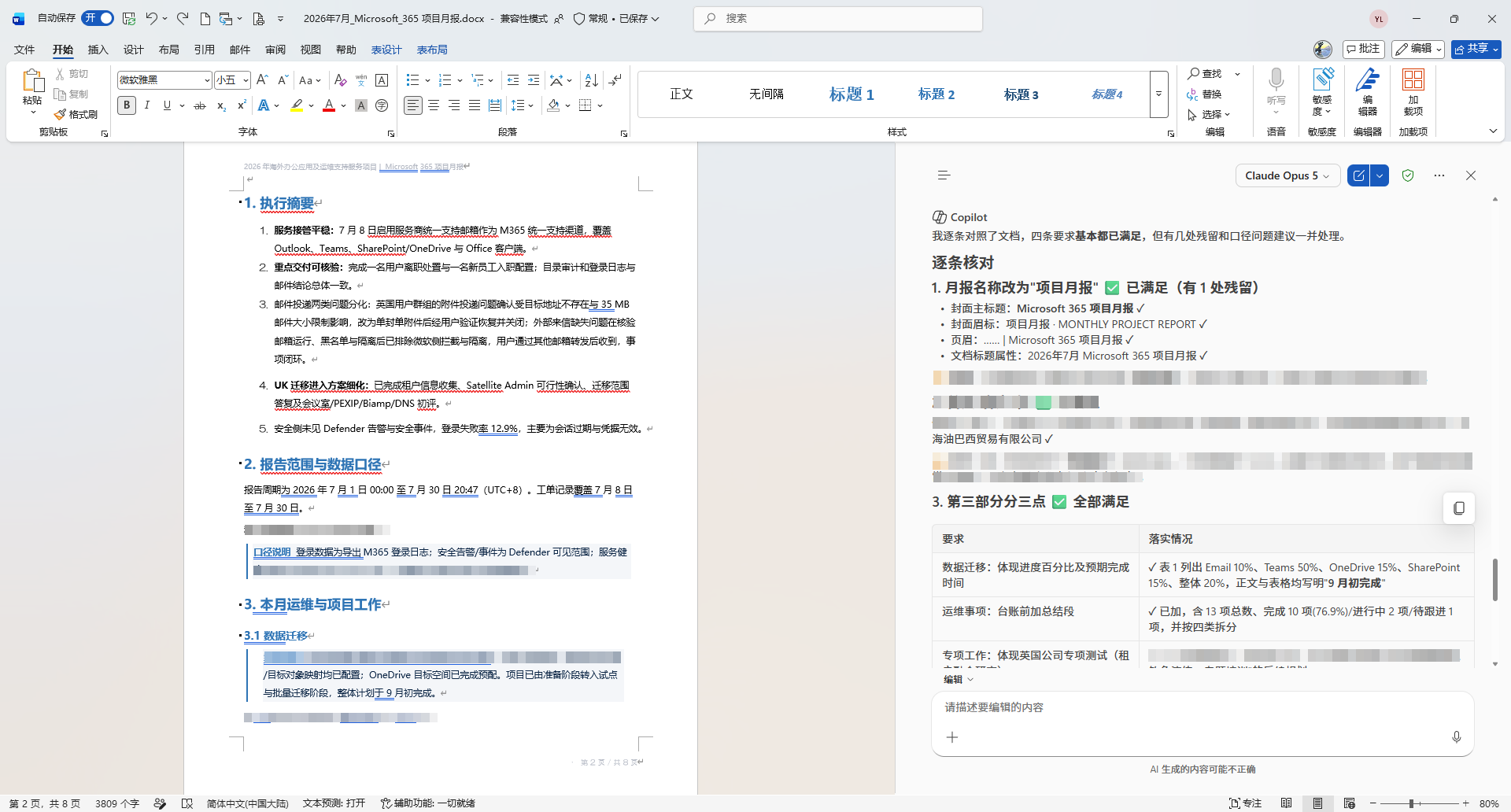This screenshot has height=812, width=1511.
Task: Apply the Heading 1 style
Action: (x=852, y=94)
